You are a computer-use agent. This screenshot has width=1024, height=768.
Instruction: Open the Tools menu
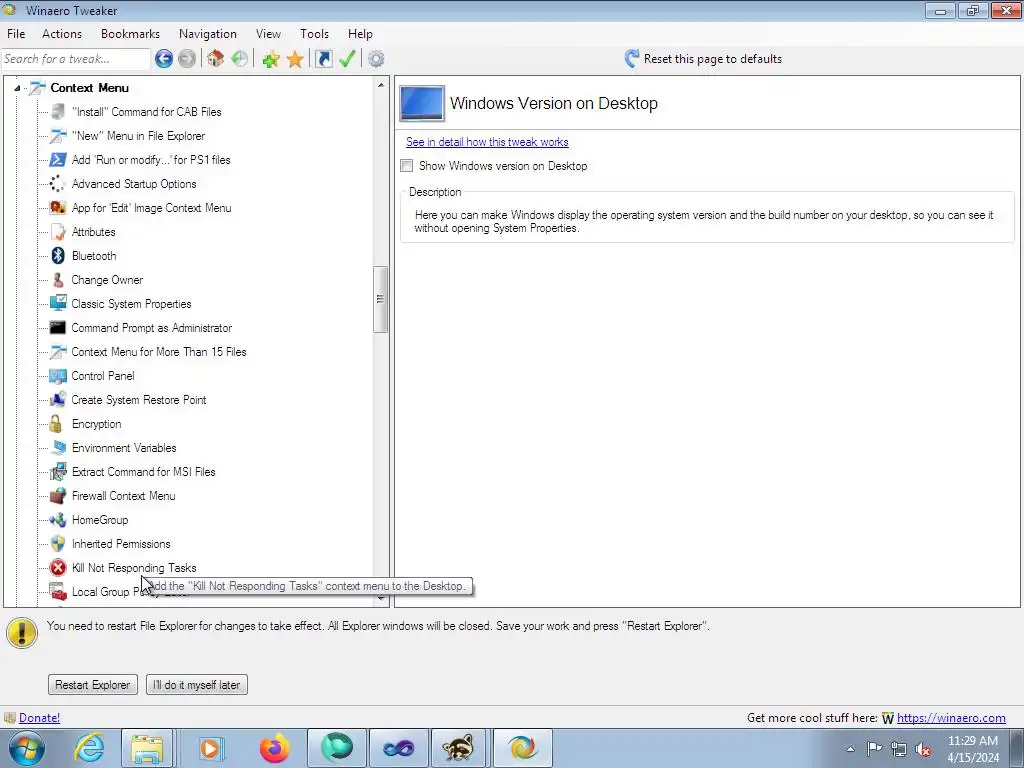coord(314,34)
